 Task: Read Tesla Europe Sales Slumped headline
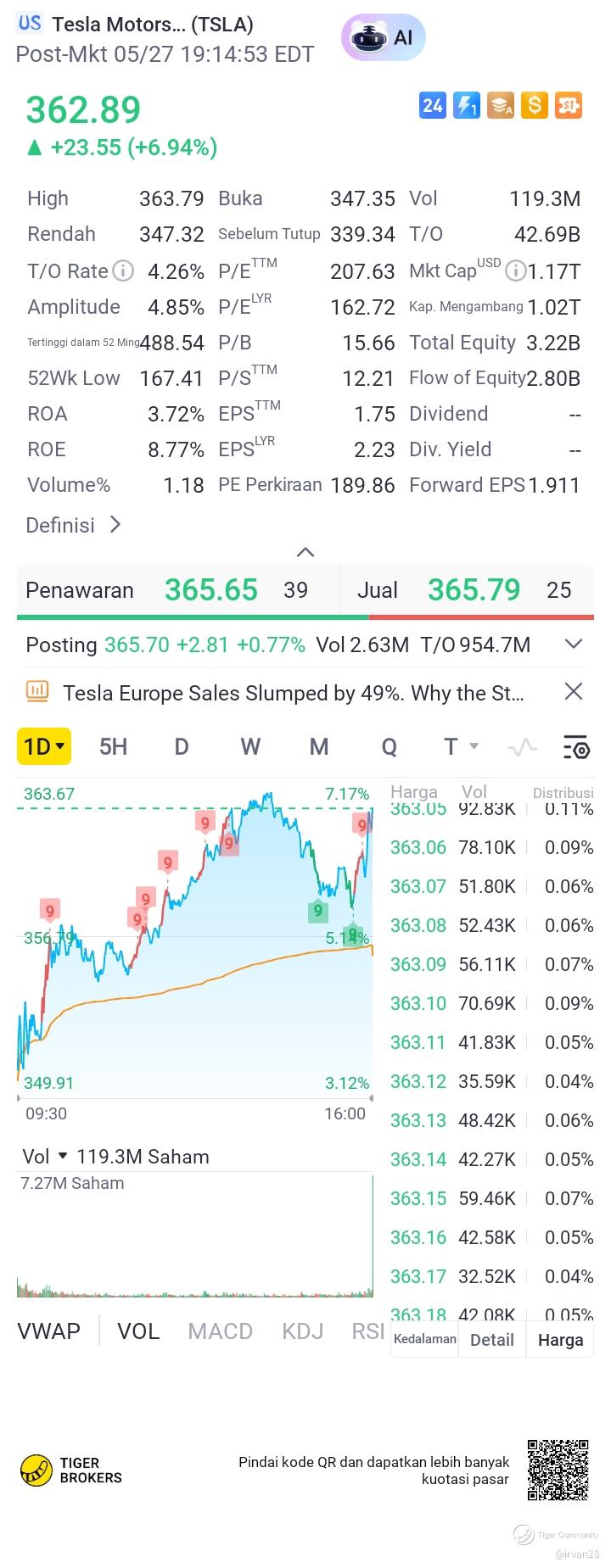tap(294, 694)
